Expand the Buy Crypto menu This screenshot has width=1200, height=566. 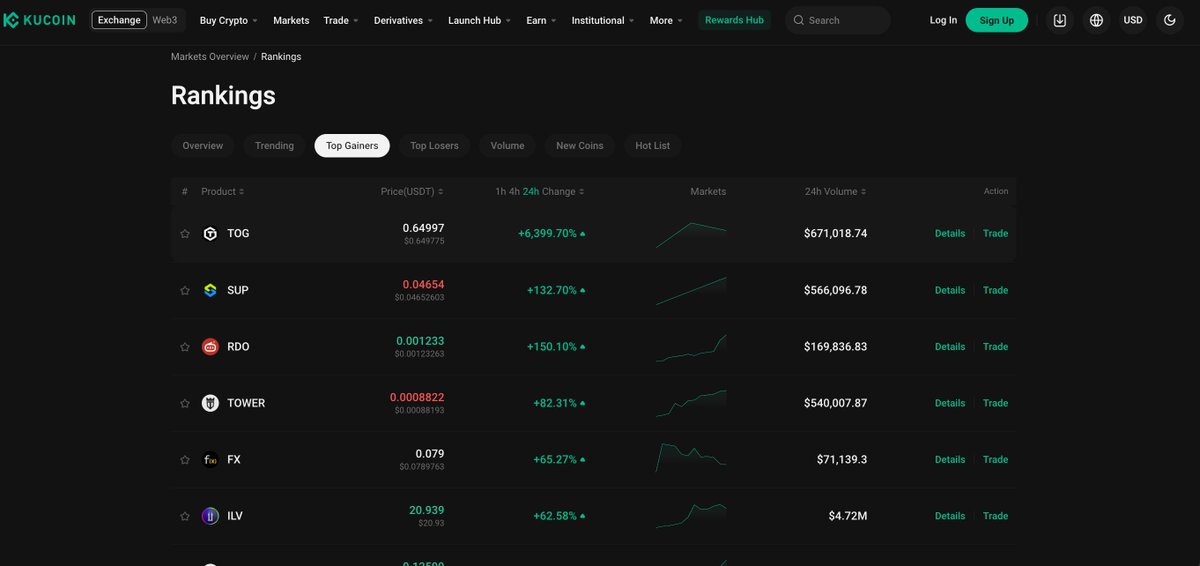tap(228, 20)
